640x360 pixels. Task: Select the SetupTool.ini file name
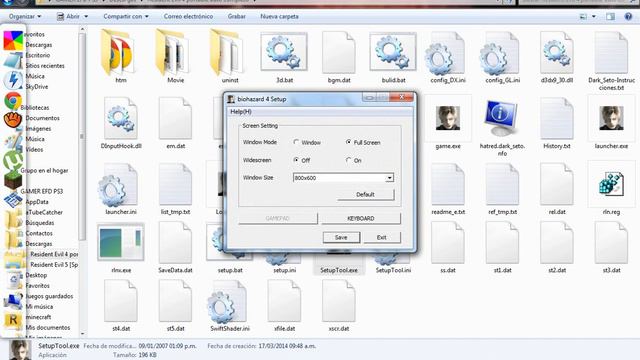[393, 270]
